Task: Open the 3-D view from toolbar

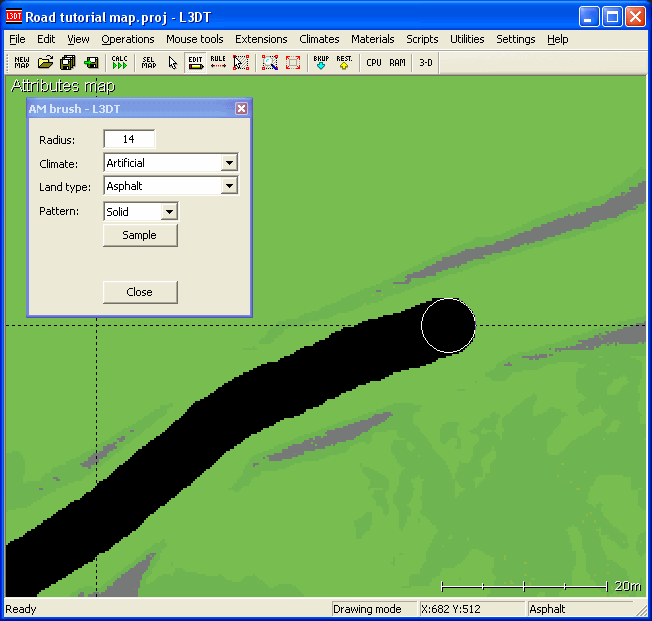Action: 426,62
